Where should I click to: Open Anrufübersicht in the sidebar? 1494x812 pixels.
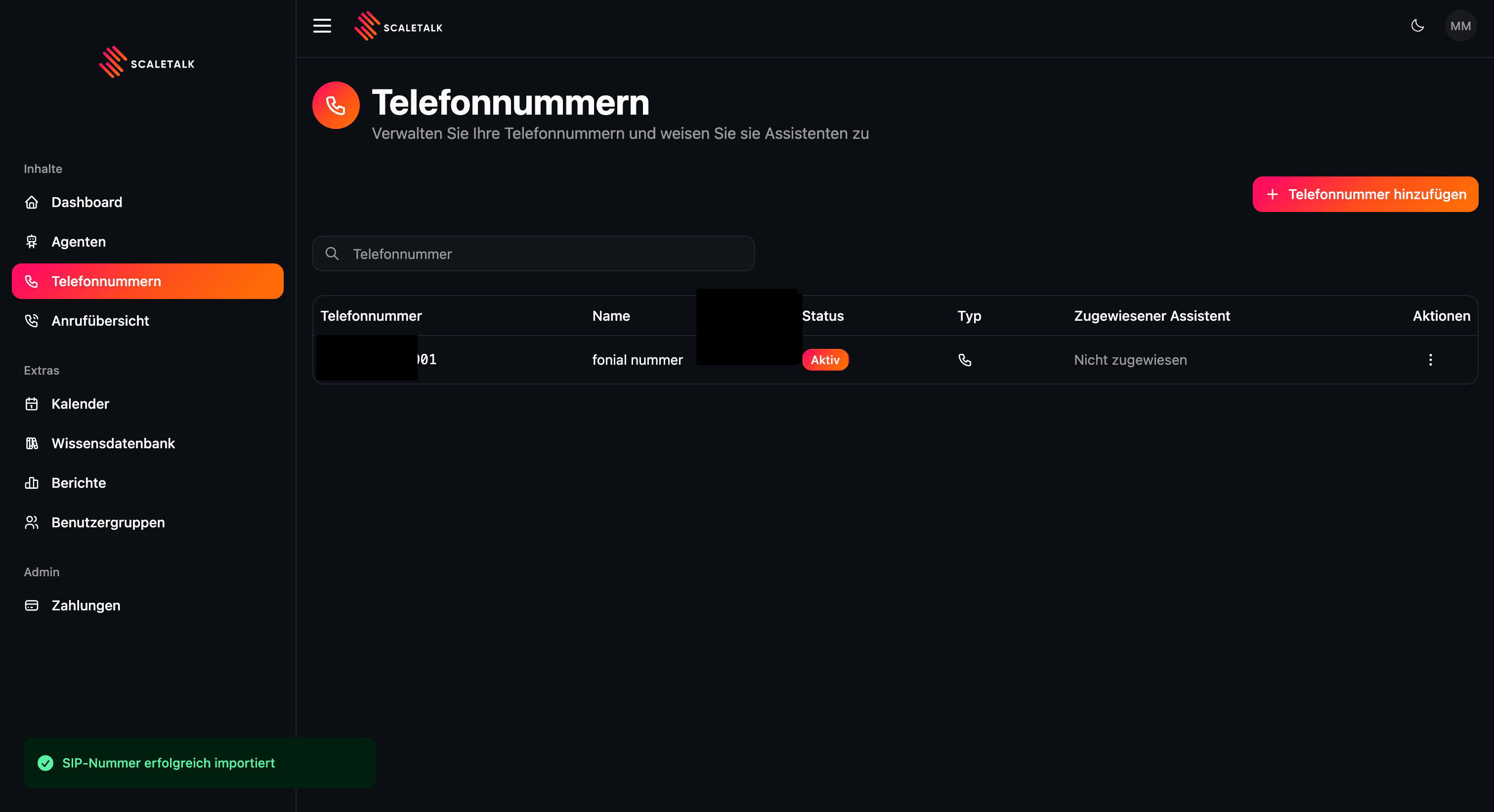coord(147,321)
